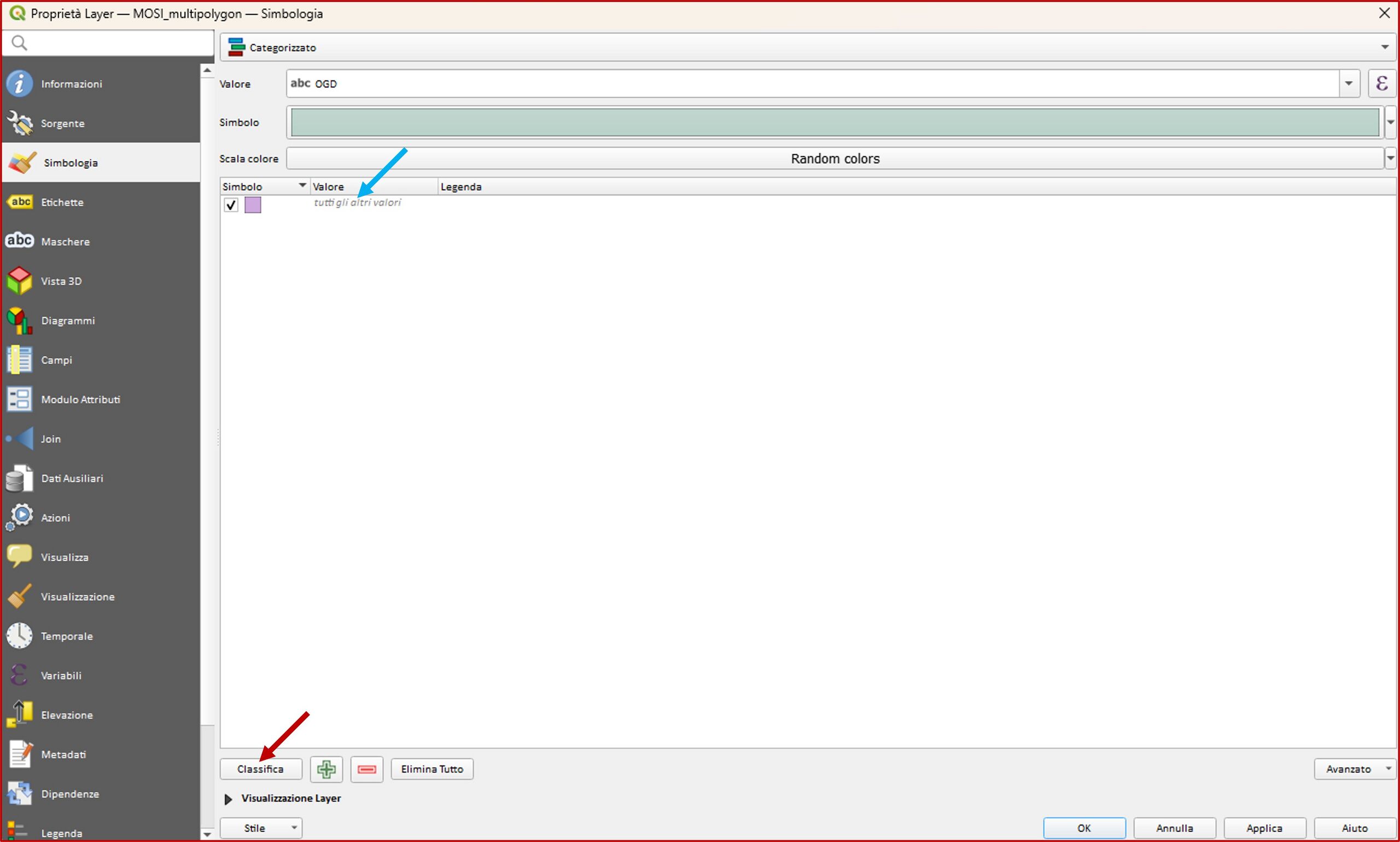Viewport: 1400px width, 842px height.
Task: Click the Temporale clock icon
Action: [x=20, y=636]
